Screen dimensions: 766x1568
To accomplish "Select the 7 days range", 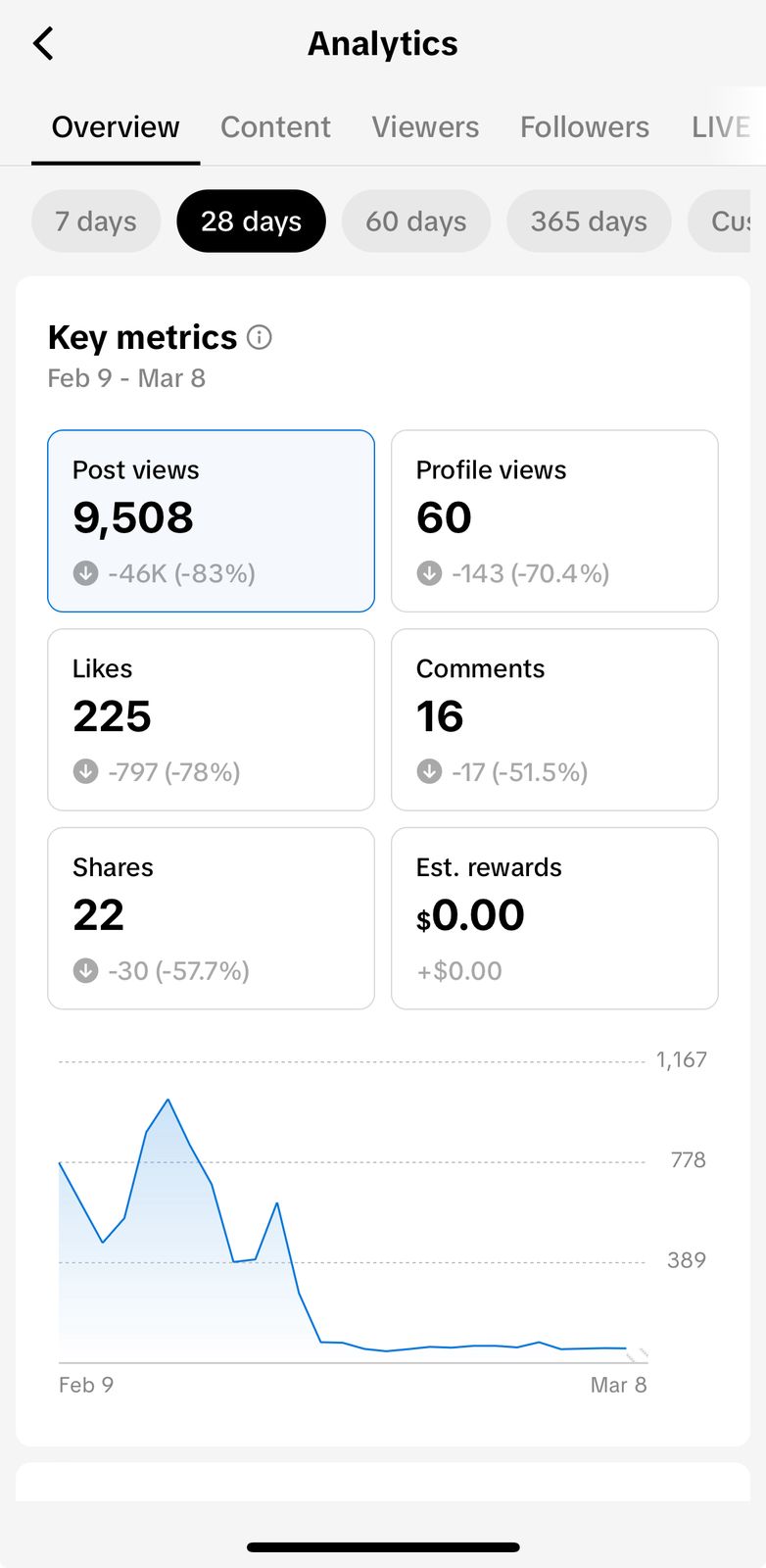I will click(96, 221).
